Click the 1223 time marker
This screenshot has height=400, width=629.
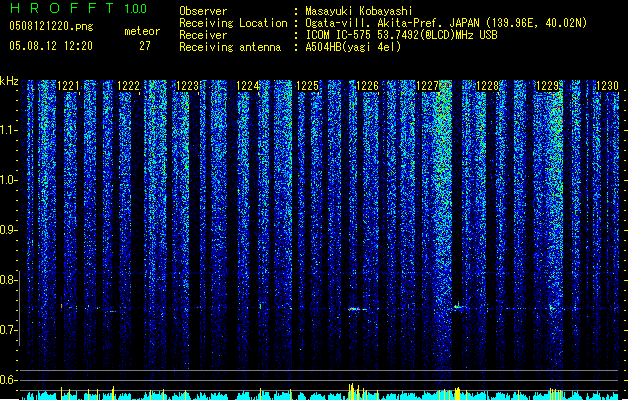[x=188, y=86]
